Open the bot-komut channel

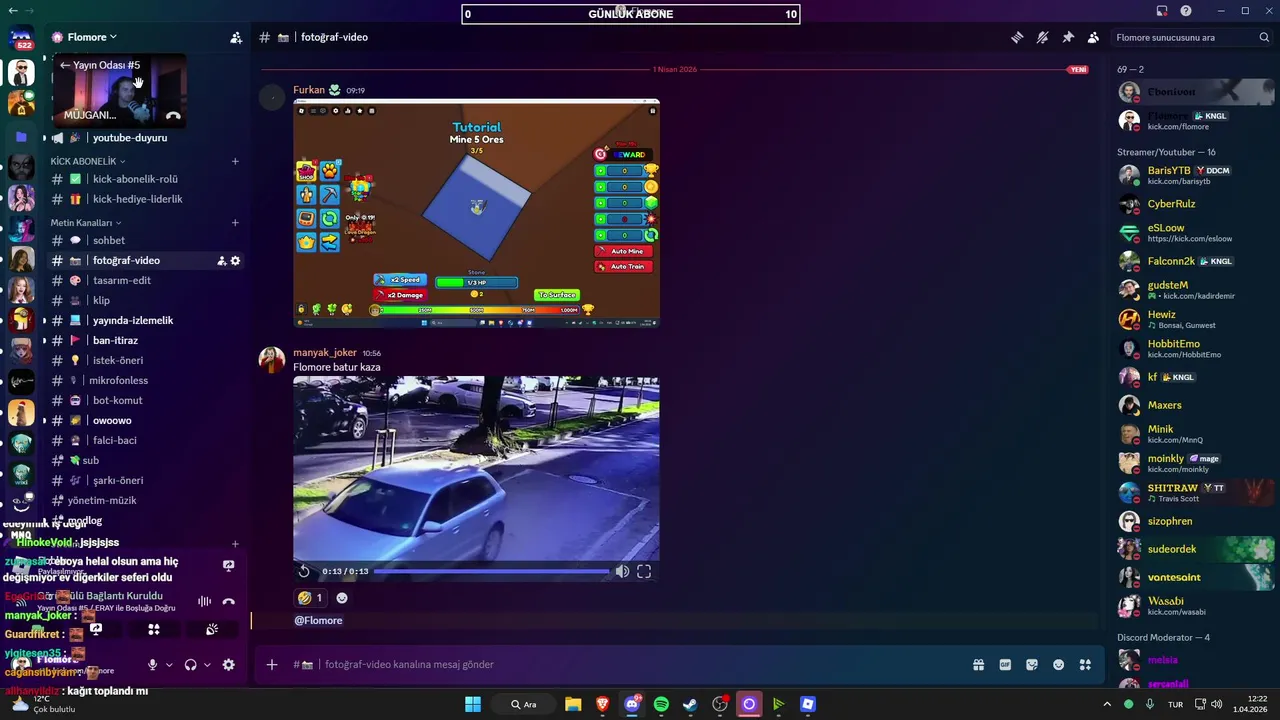117,400
